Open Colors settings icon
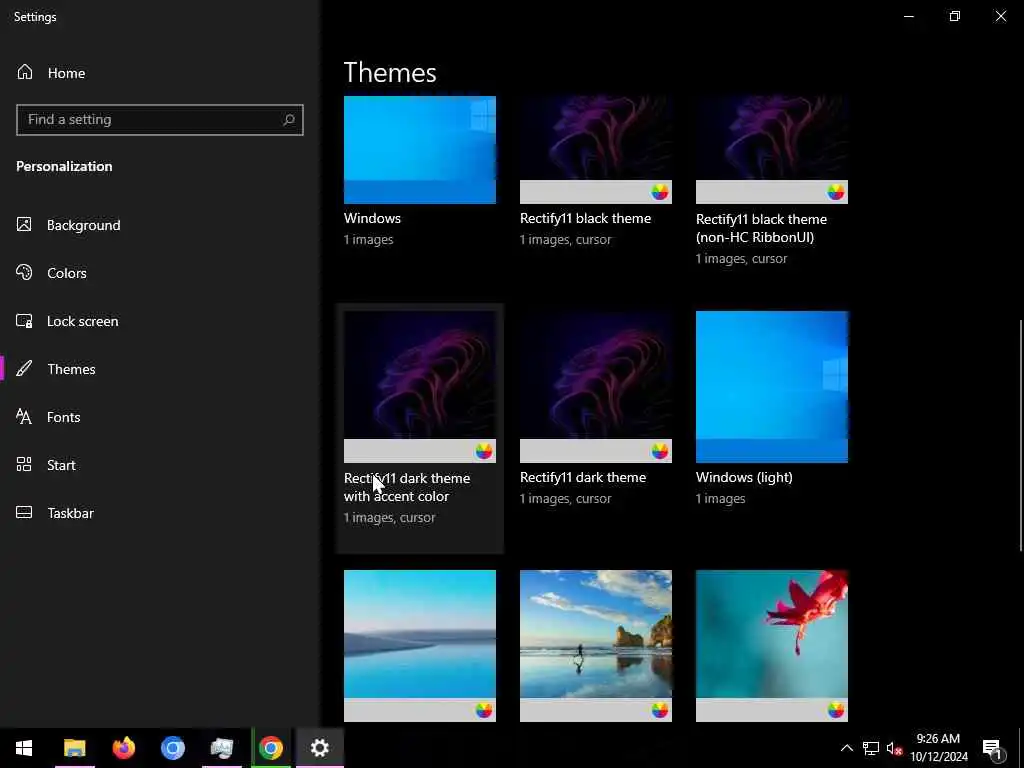Screen dimensions: 1024x768 24,272
